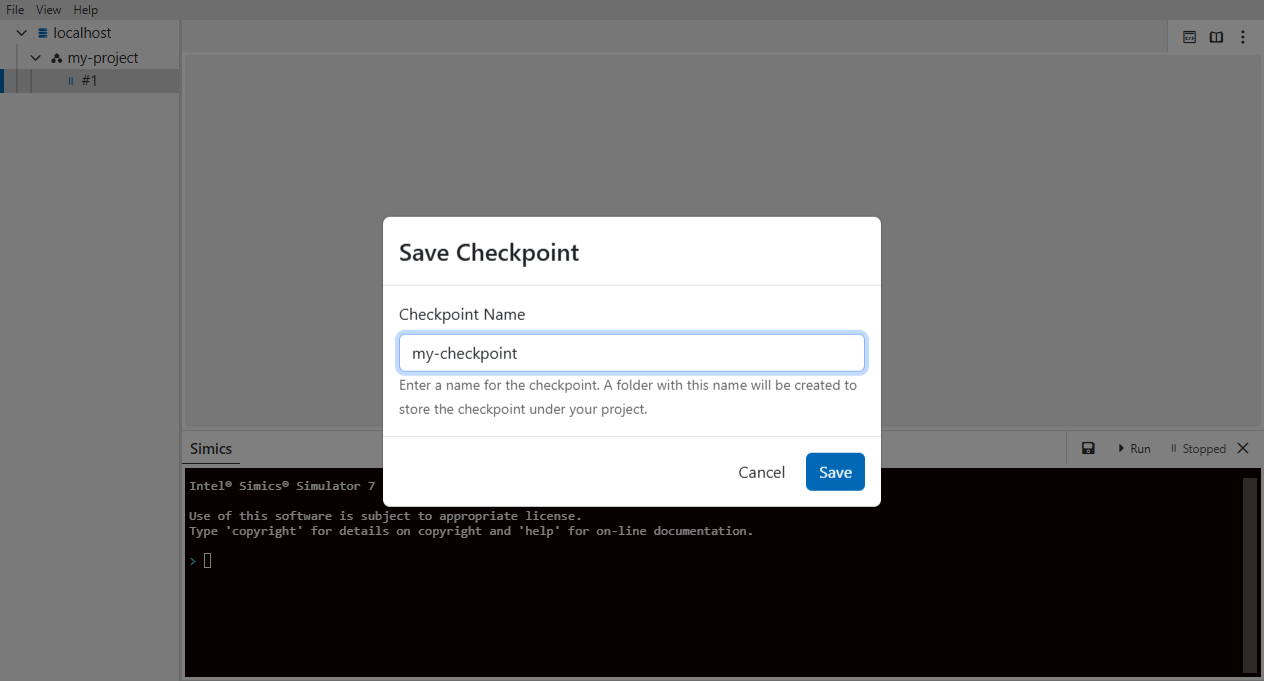
Task: Click the "Type 'copyright' for details" line
Action: tap(471, 531)
